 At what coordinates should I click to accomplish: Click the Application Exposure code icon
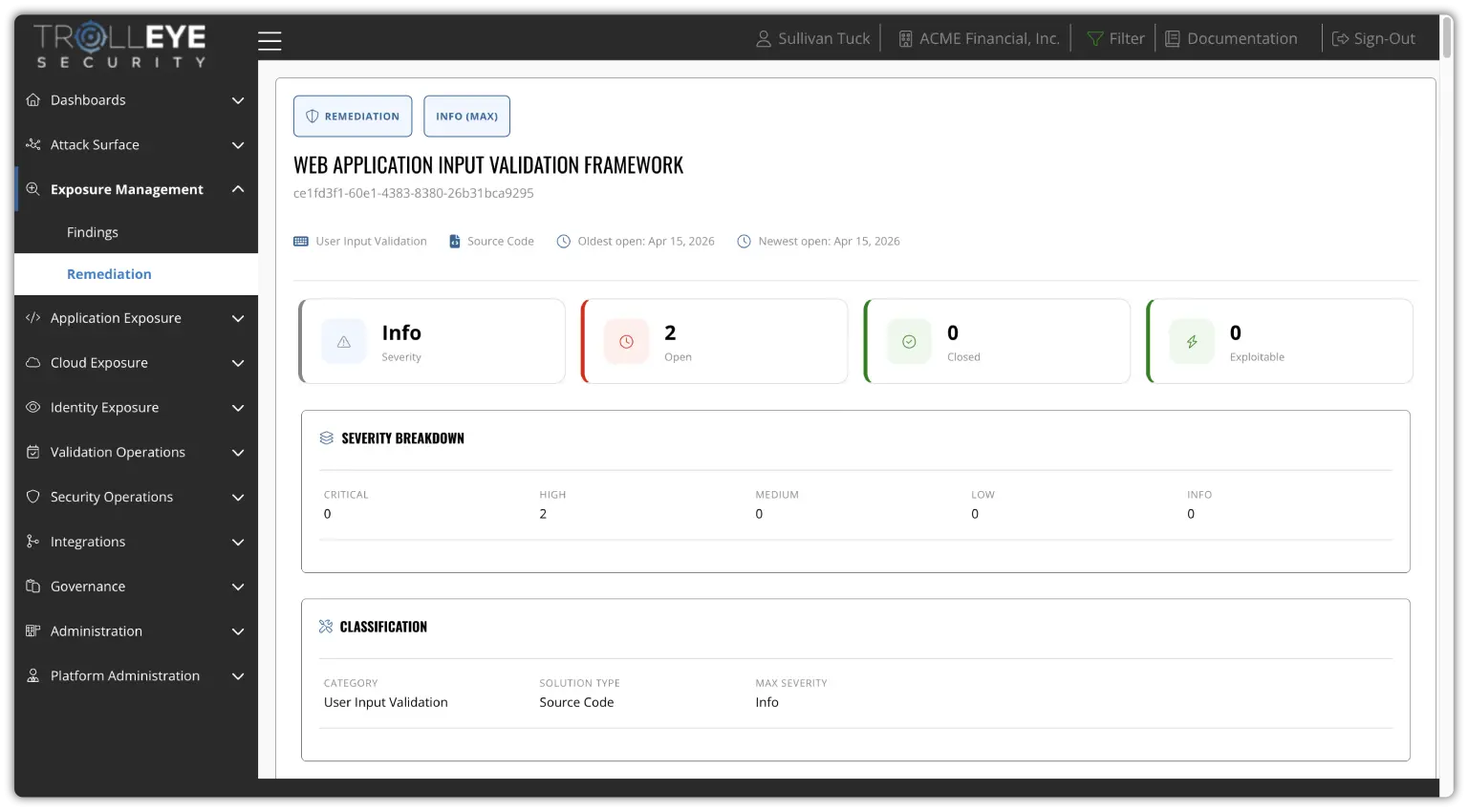32,318
